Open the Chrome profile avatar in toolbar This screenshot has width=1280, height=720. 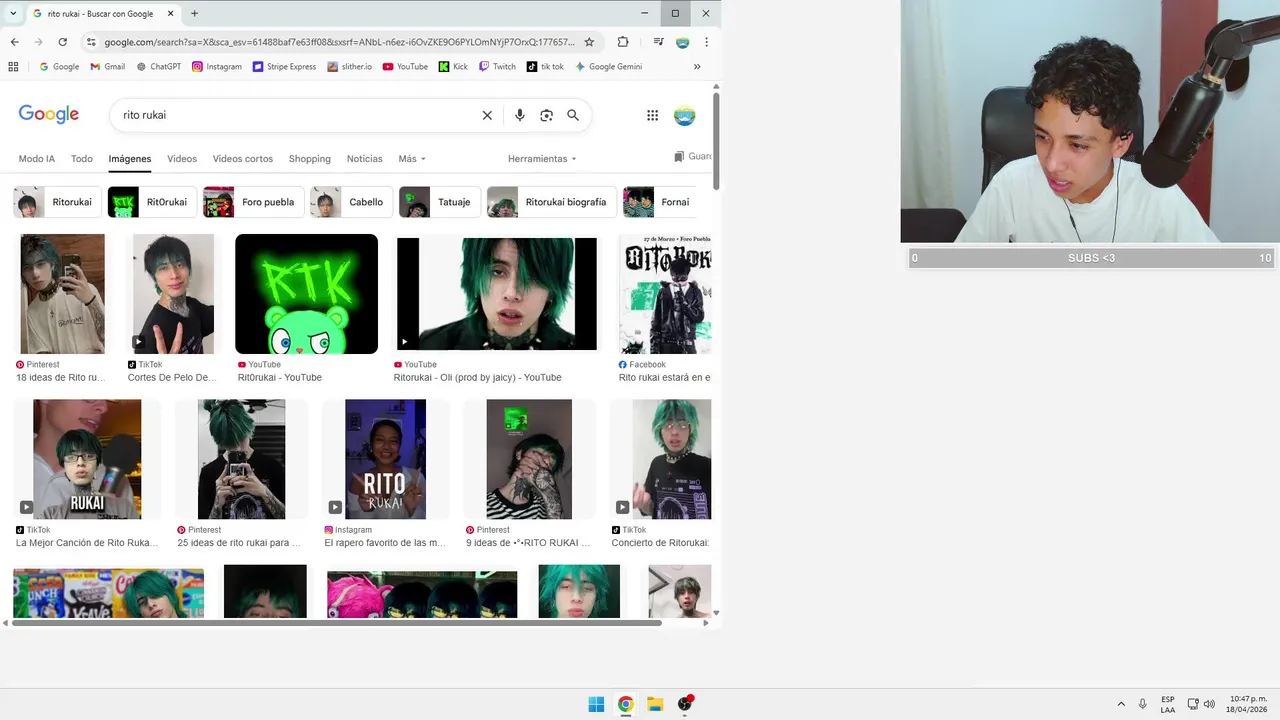pos(682,42)
